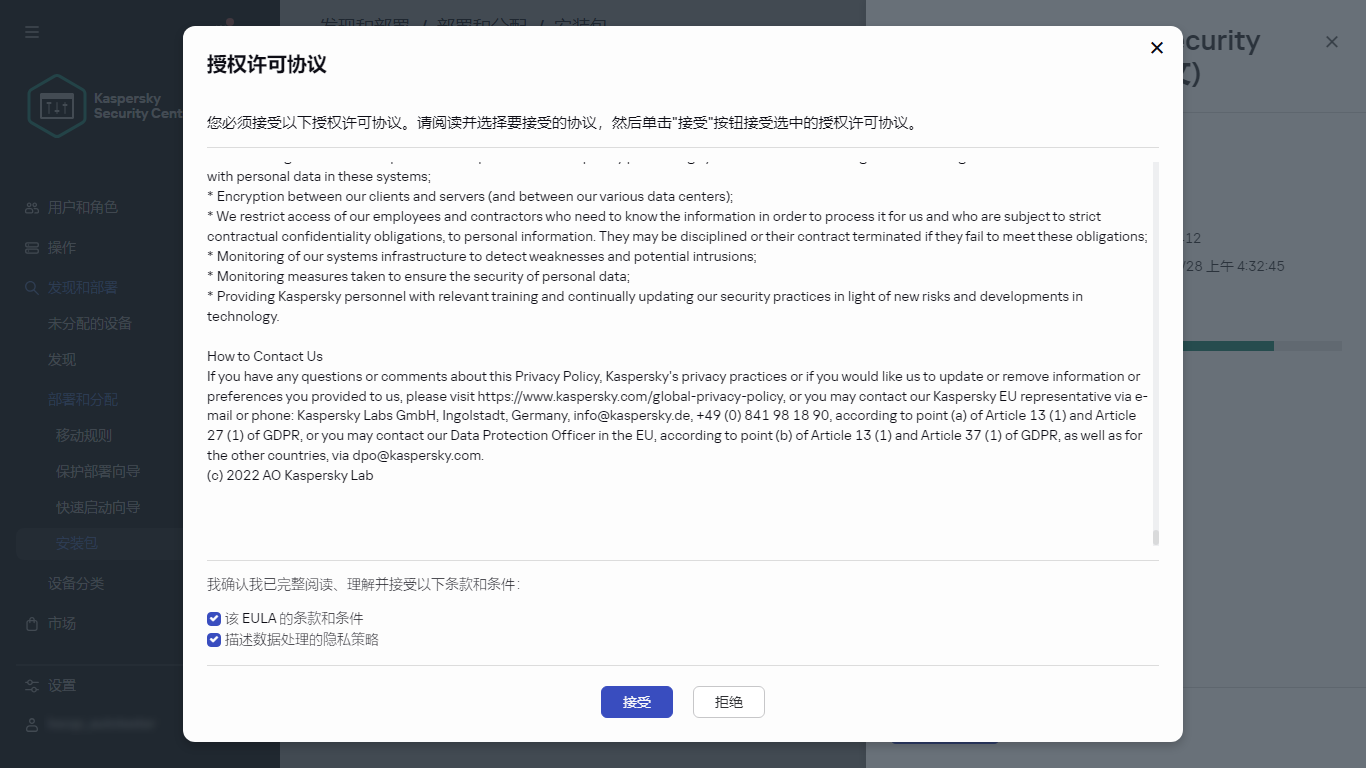Image resolution: width=1366 pixels, height=768 pixels.
Task: Open the 设置 settings icon
Action: (31, 685)
